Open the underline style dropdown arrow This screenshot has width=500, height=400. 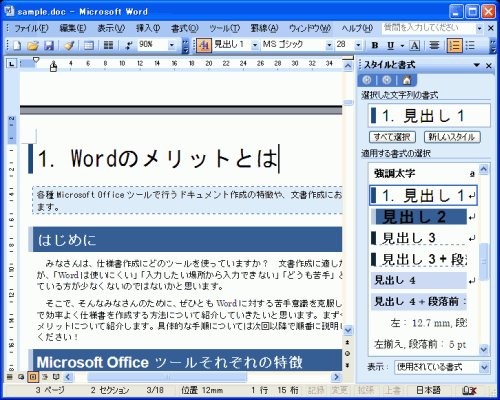coord(402,45)
